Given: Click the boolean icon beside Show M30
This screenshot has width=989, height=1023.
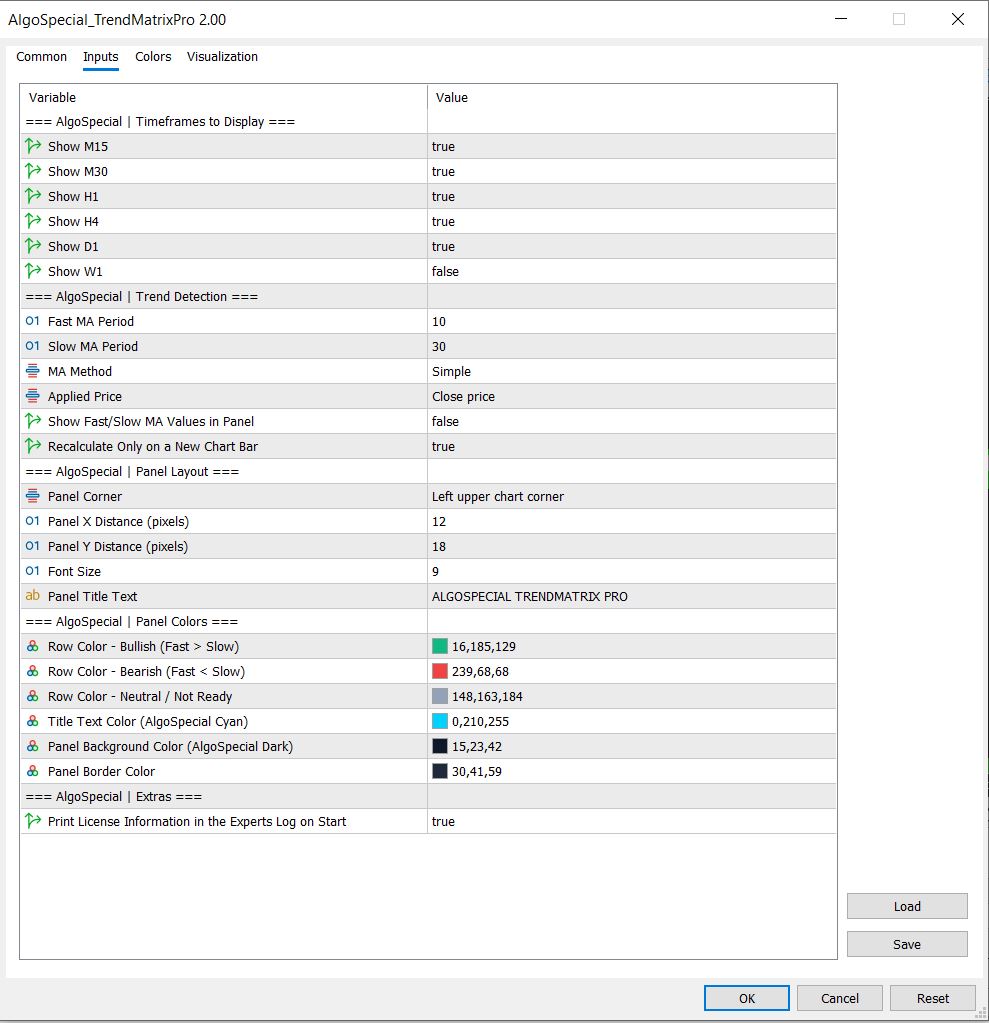Looking at the screenshot, I should 33,171.
